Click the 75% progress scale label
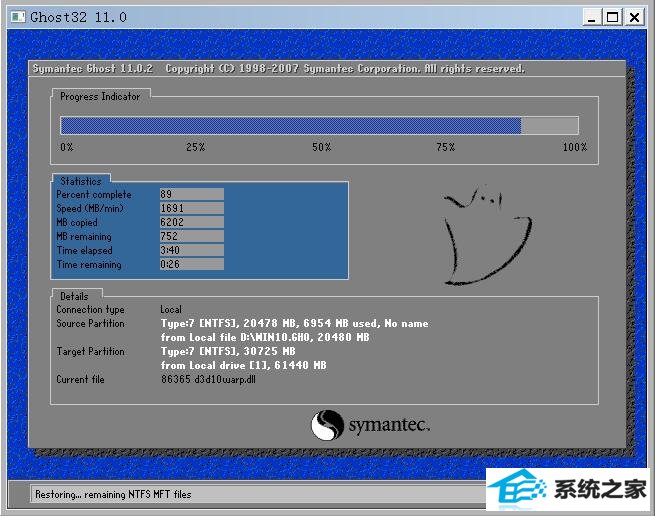The height and width of the screenshot is (516, 655). pos(446,147)
